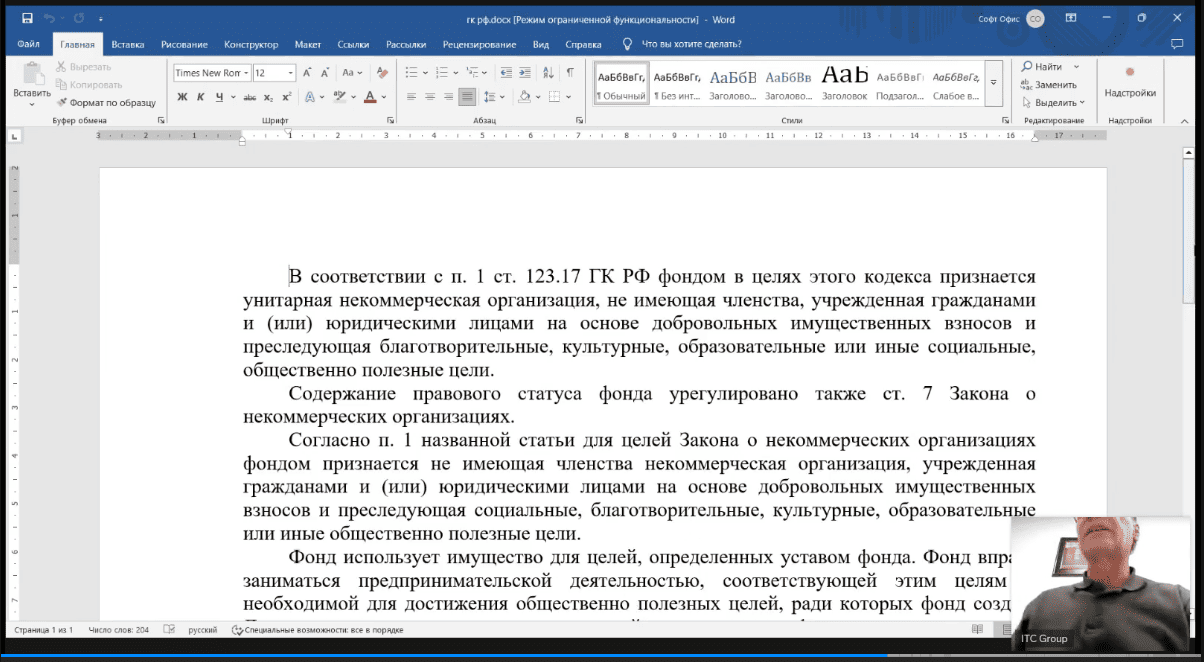Screen dimensions: 1204x662
Task: Open the Times New Roman font dropdown
Action: pyautogui.click(x=246, y=73)
